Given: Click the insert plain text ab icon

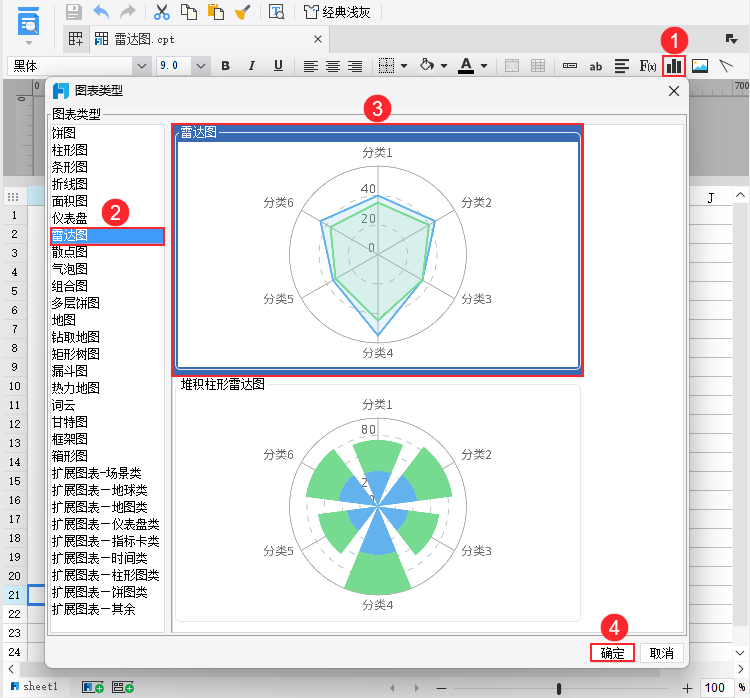Looking at the screenshot, I should point(596,66).
